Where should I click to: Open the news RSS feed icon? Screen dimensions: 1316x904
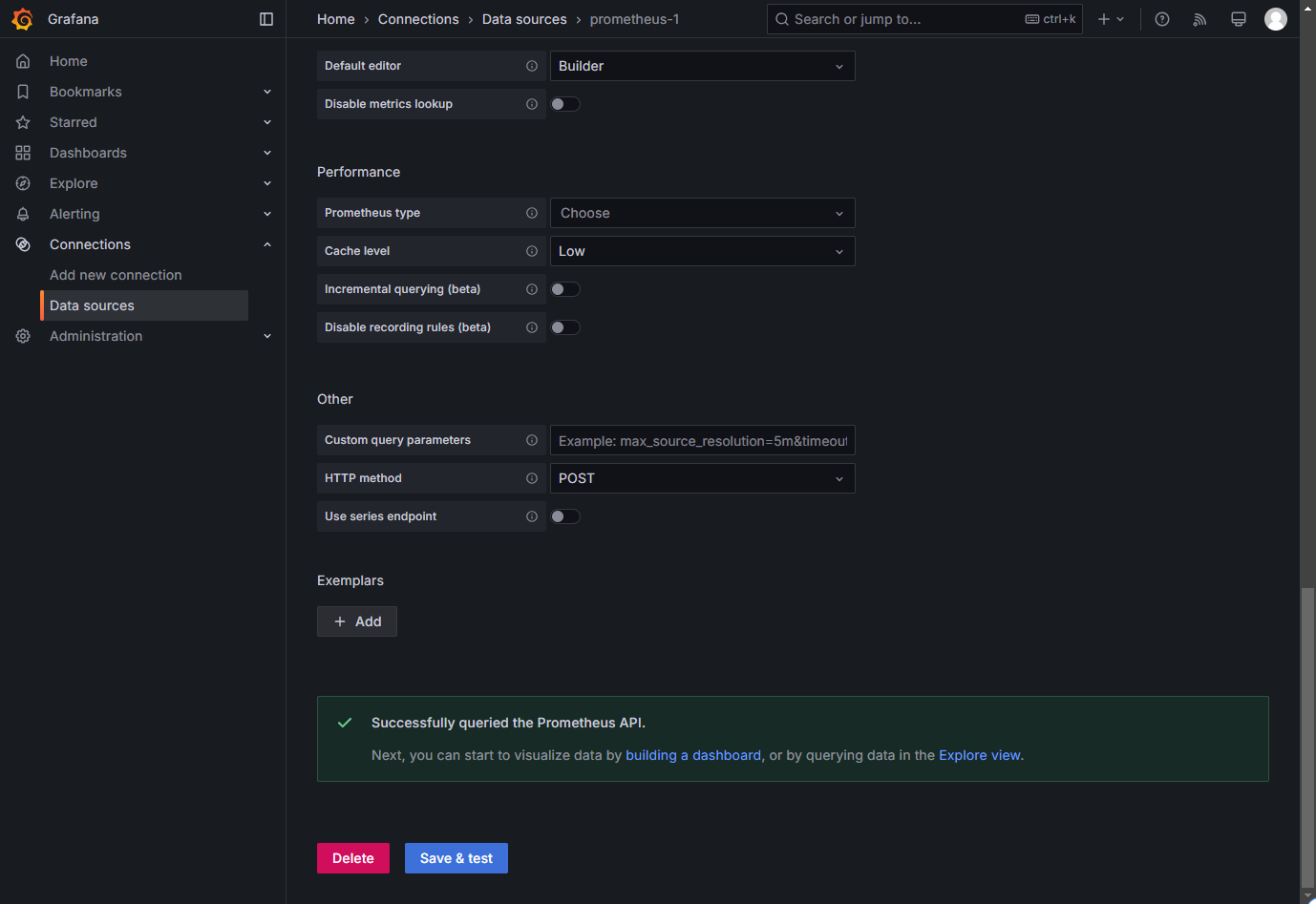[x=1200, y=19]
